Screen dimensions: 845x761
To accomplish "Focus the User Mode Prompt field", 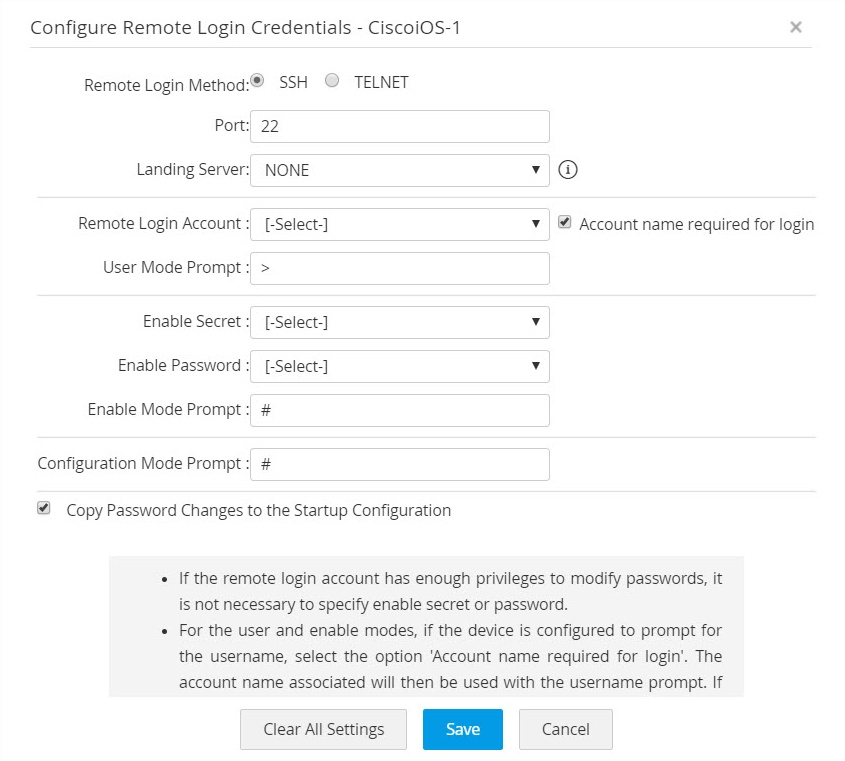I will point(399,268).
